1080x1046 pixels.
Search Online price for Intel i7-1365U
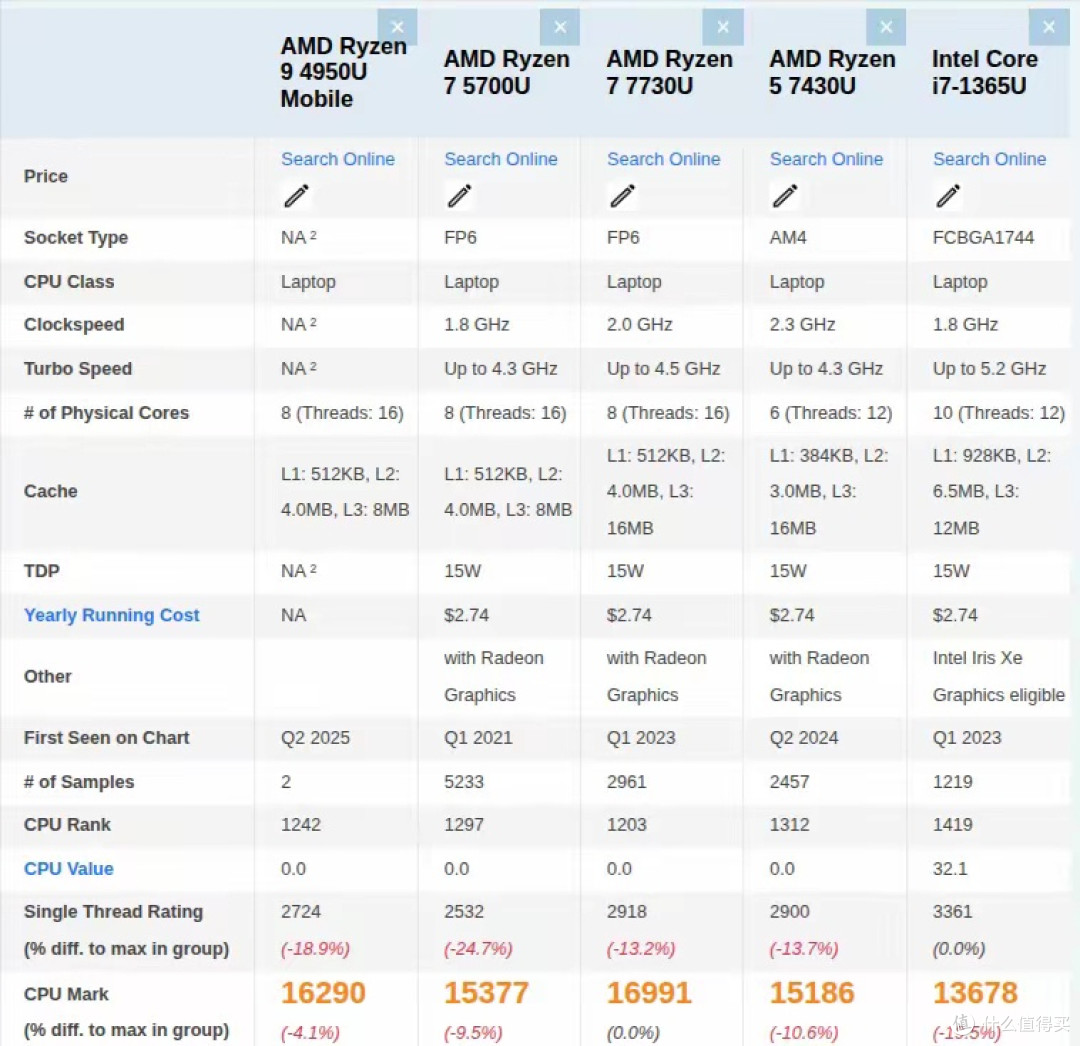click(x=990, y=159)
